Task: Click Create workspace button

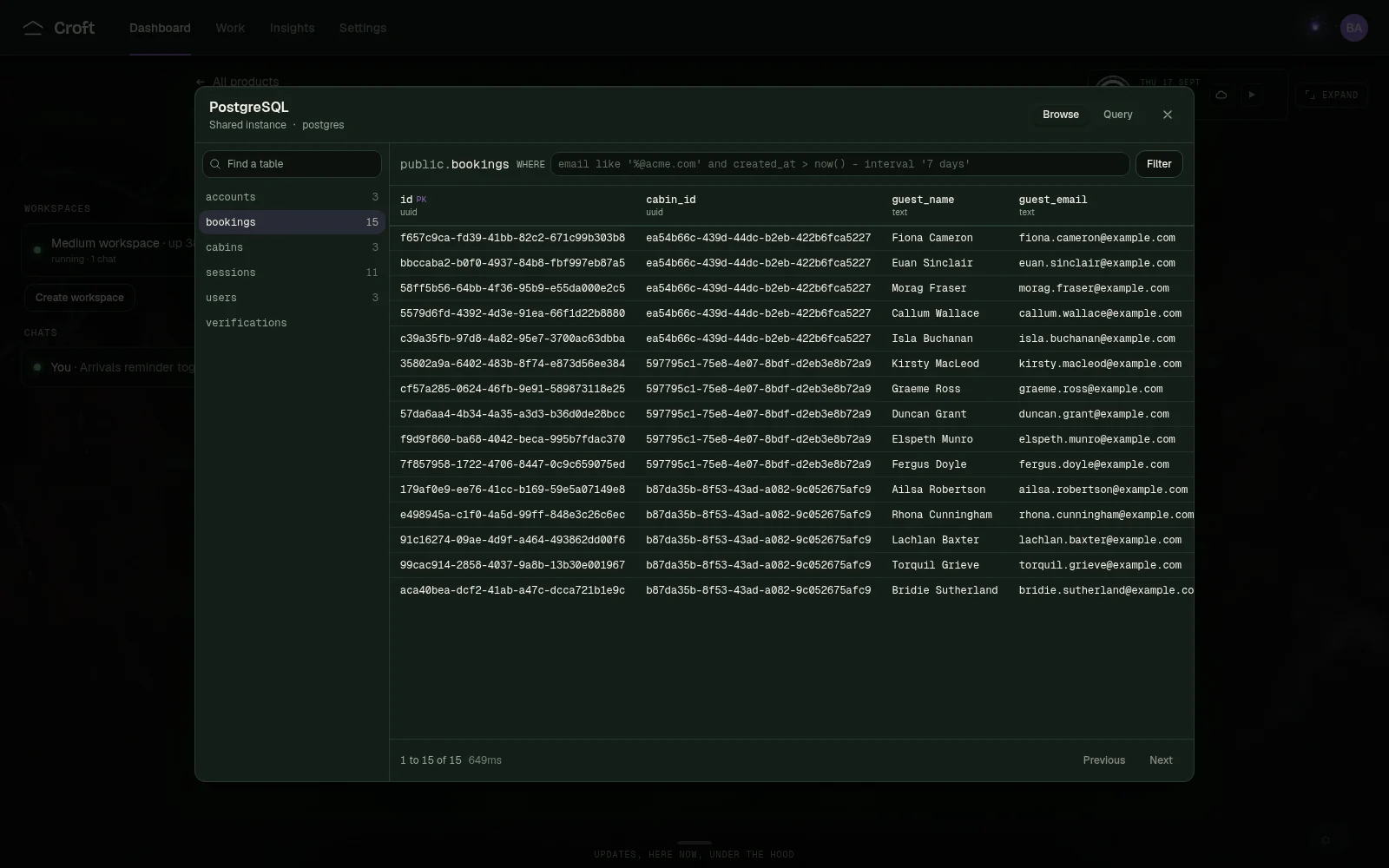Action: [80, 298]
